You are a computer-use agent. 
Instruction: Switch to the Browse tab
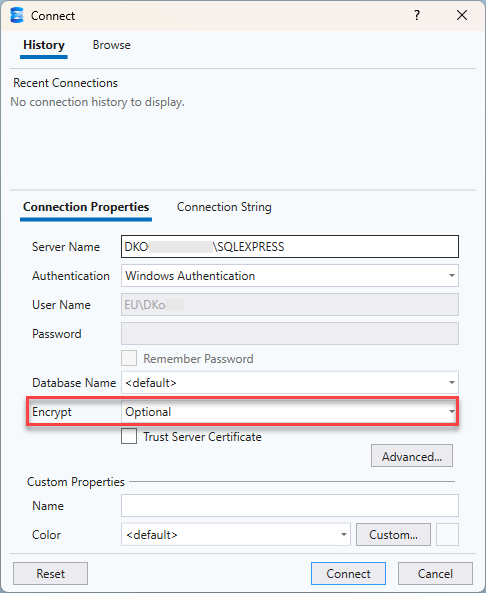[112, 45]
